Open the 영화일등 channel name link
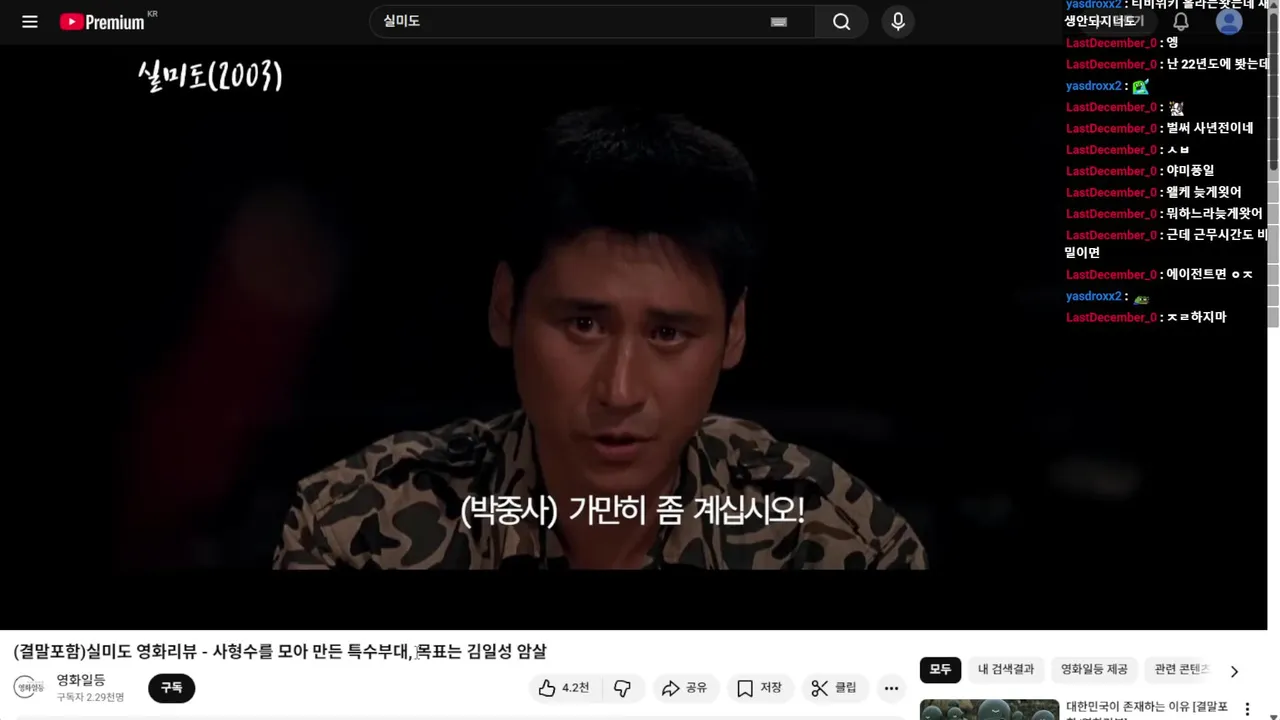 point(81,680)
